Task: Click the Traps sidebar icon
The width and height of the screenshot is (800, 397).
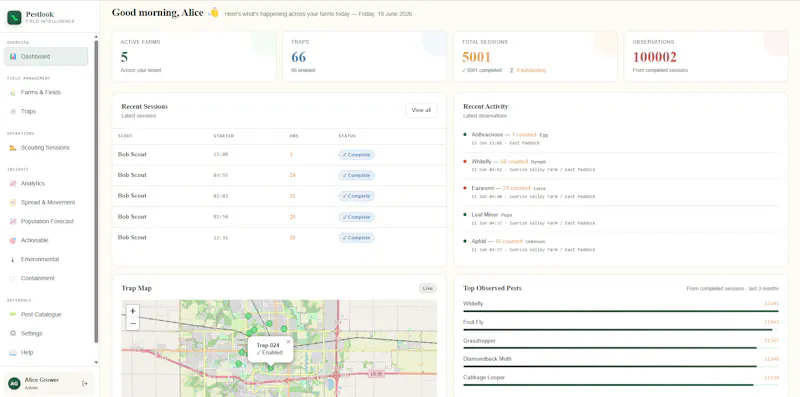Action: pyautogui.click(x=13, y=111)
